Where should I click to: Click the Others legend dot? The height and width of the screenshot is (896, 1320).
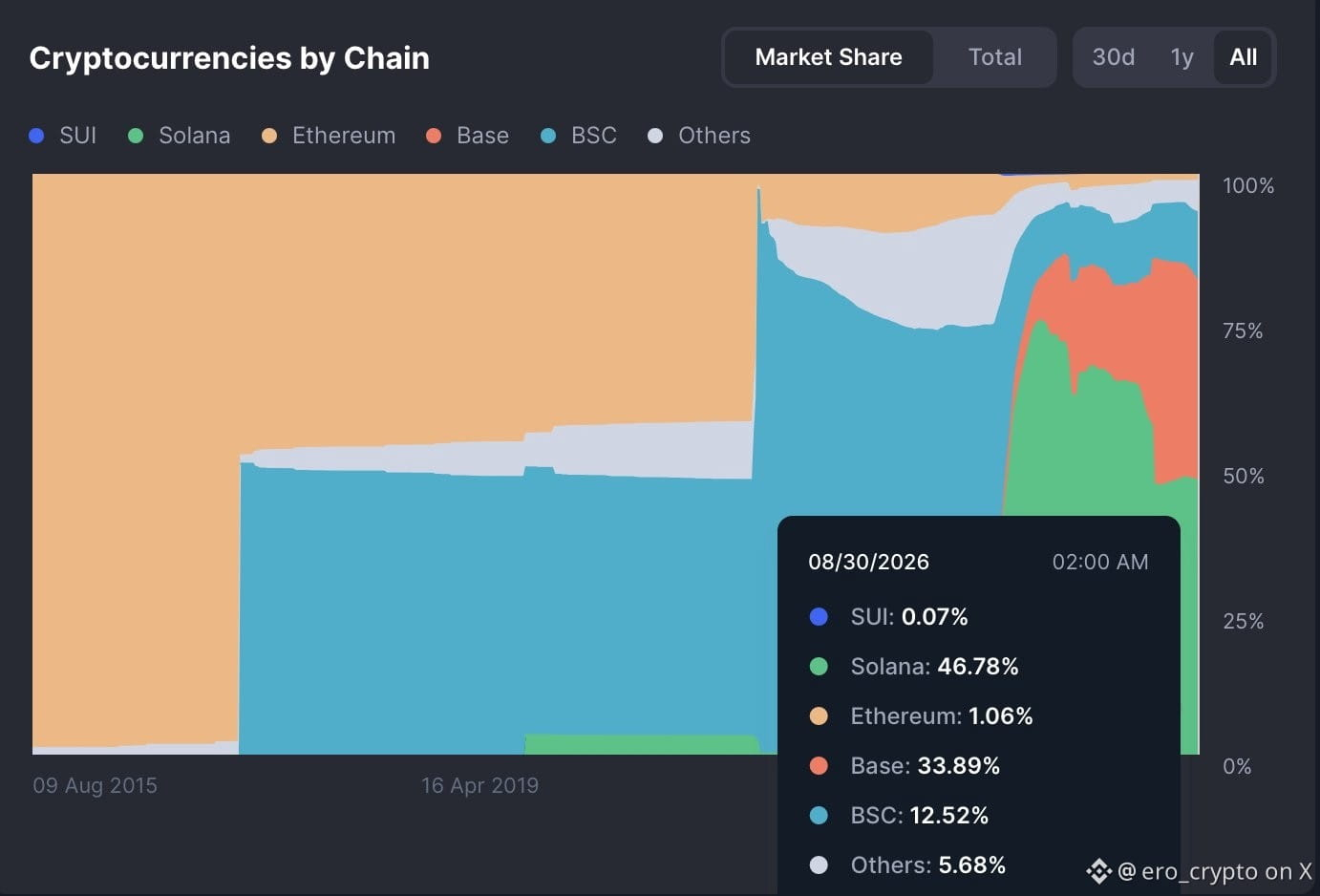pos(655,136)
